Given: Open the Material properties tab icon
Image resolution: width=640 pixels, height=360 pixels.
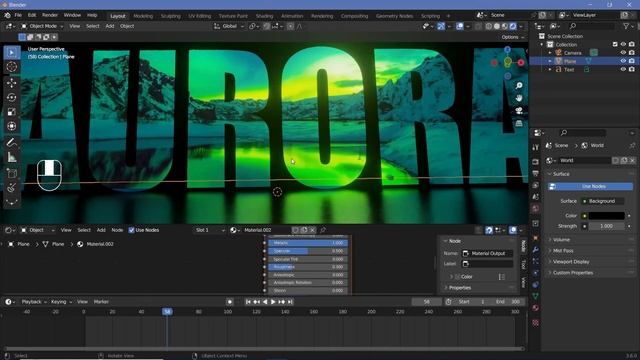Looking at the screenshot, I should 536,308.
